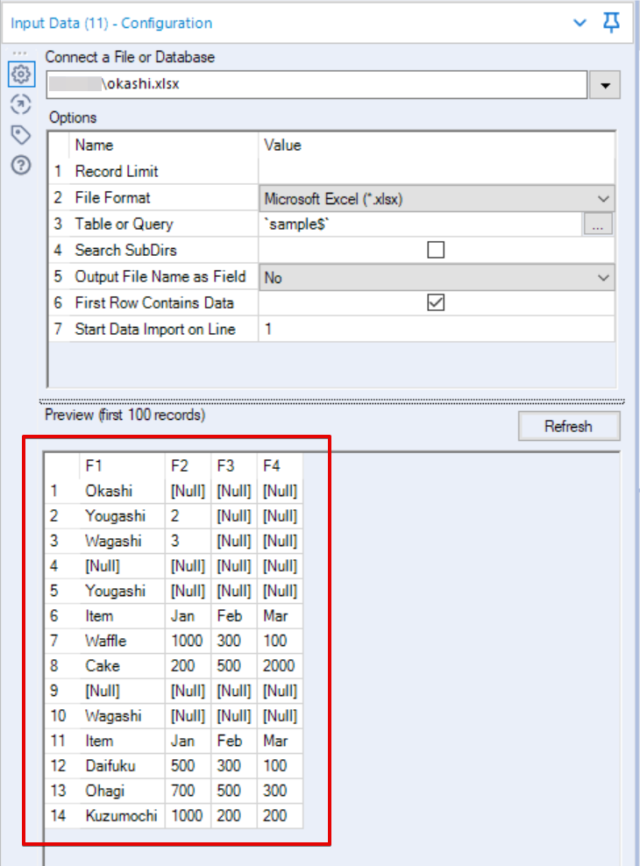Viewport: 640px width, 866px height.
Task: Open the Navigation icon in sidebar
Action: pyautogui.click(x=21, y=105)
